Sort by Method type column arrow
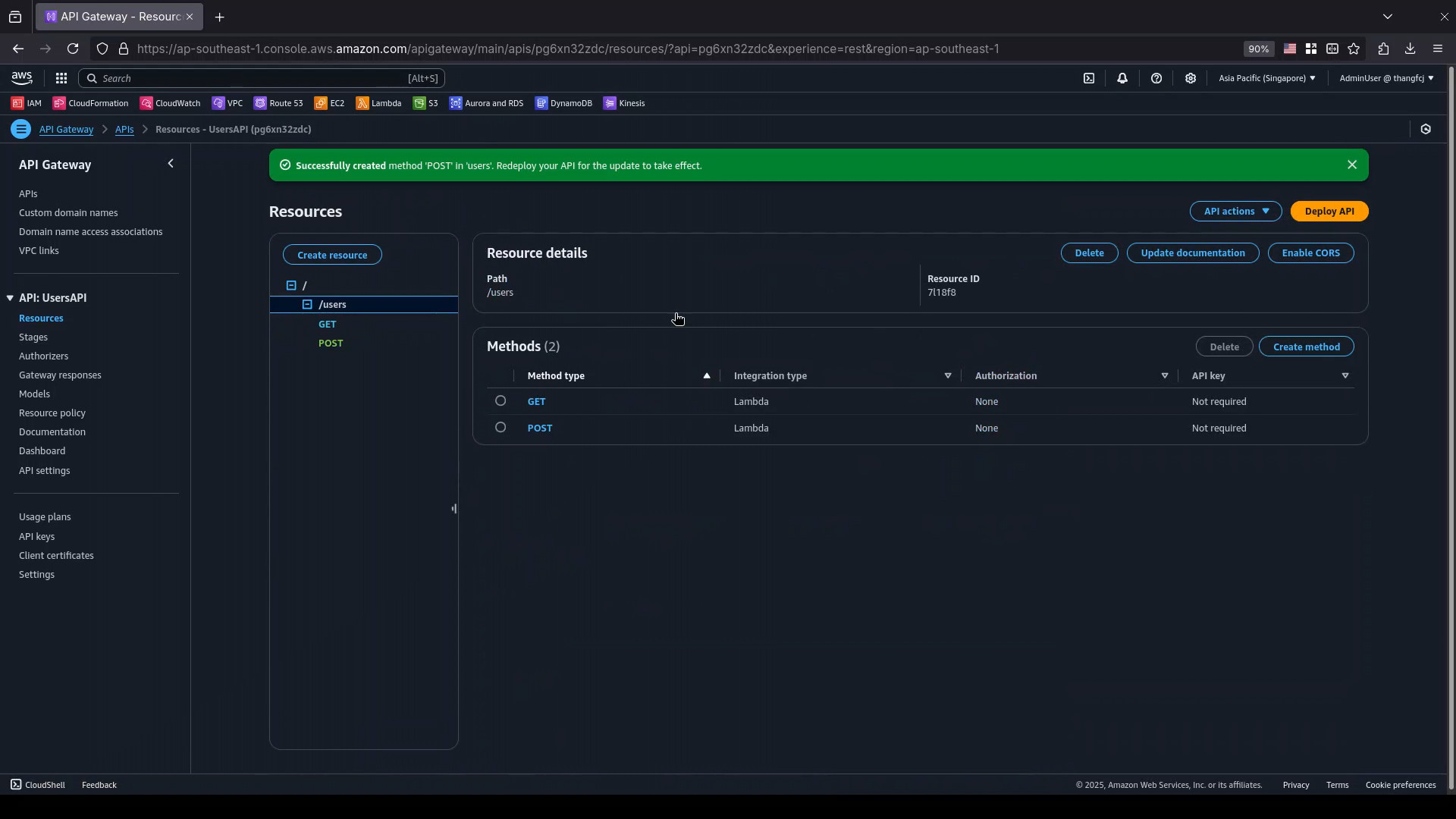This screenshot has width=1456, height=819. [707, 375]
